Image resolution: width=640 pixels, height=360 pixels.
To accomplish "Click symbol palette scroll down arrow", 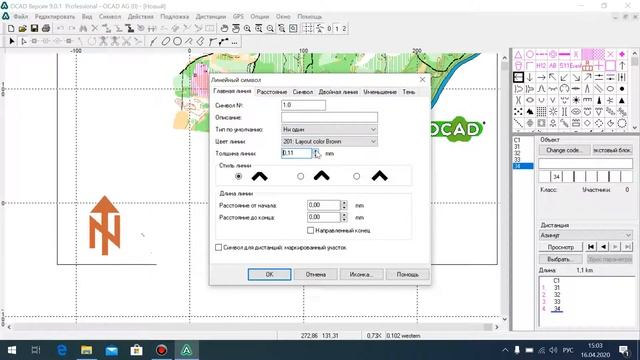I will coord(635,127).
